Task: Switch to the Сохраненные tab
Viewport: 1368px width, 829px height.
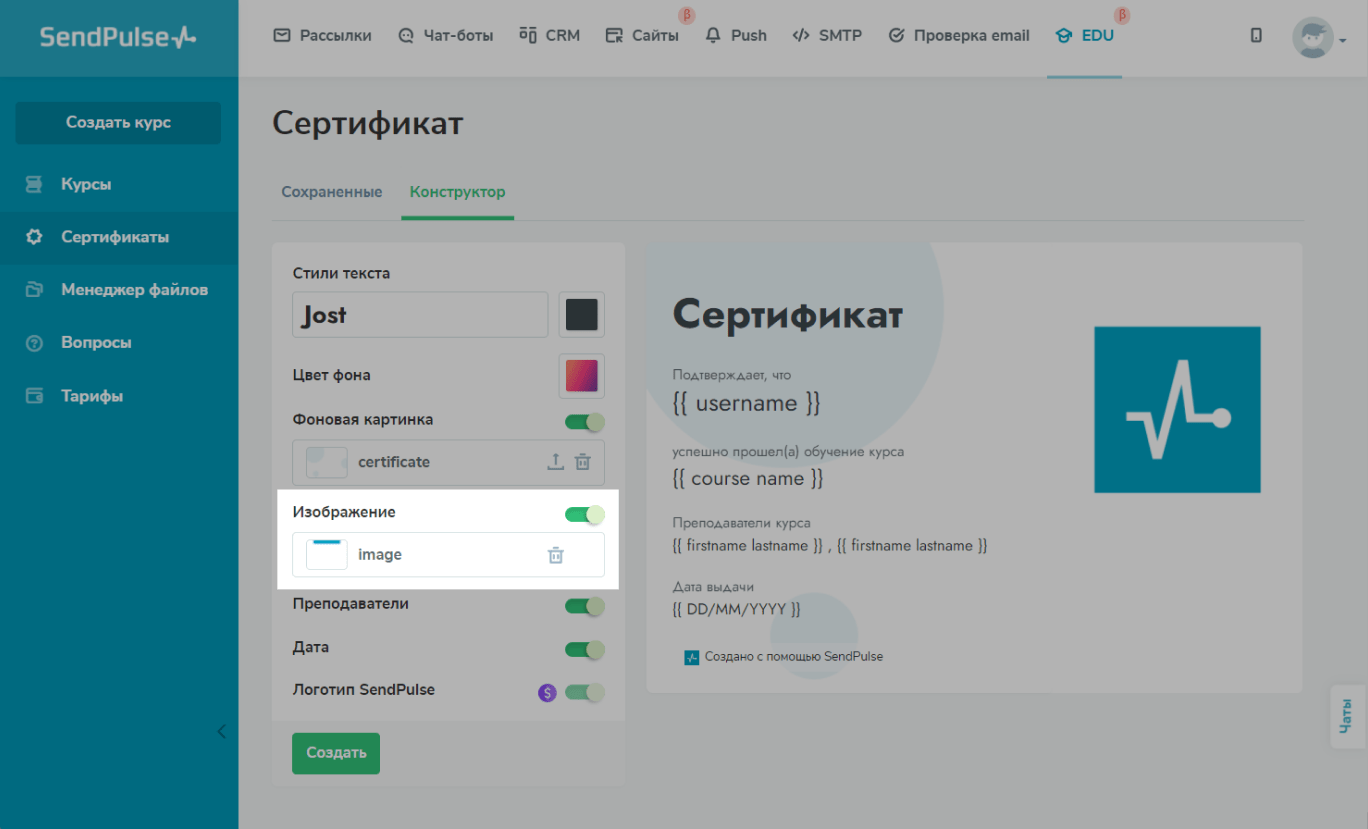Action: pos(331,192)
